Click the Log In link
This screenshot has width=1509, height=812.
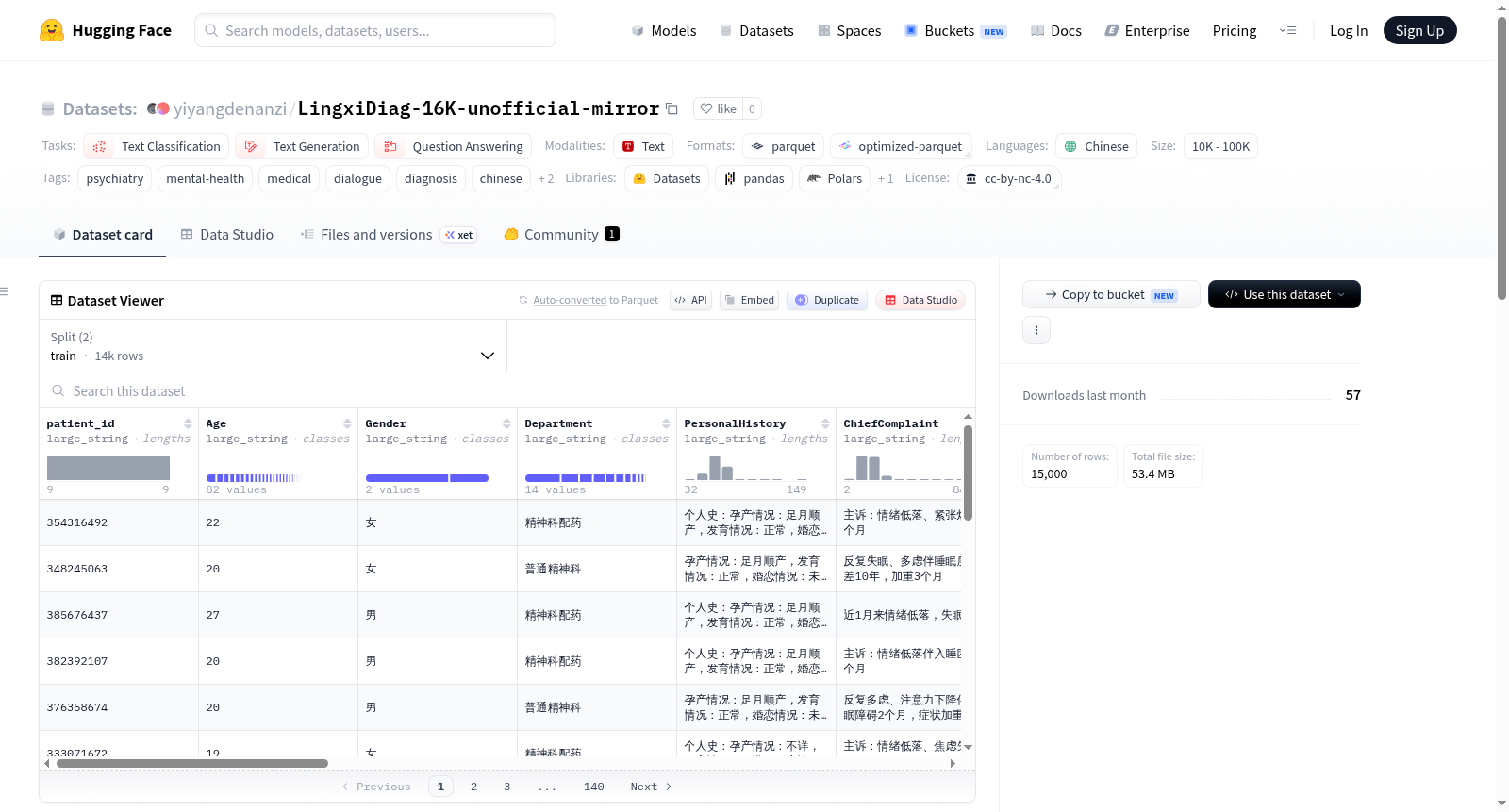click(x=1349, y=30)
